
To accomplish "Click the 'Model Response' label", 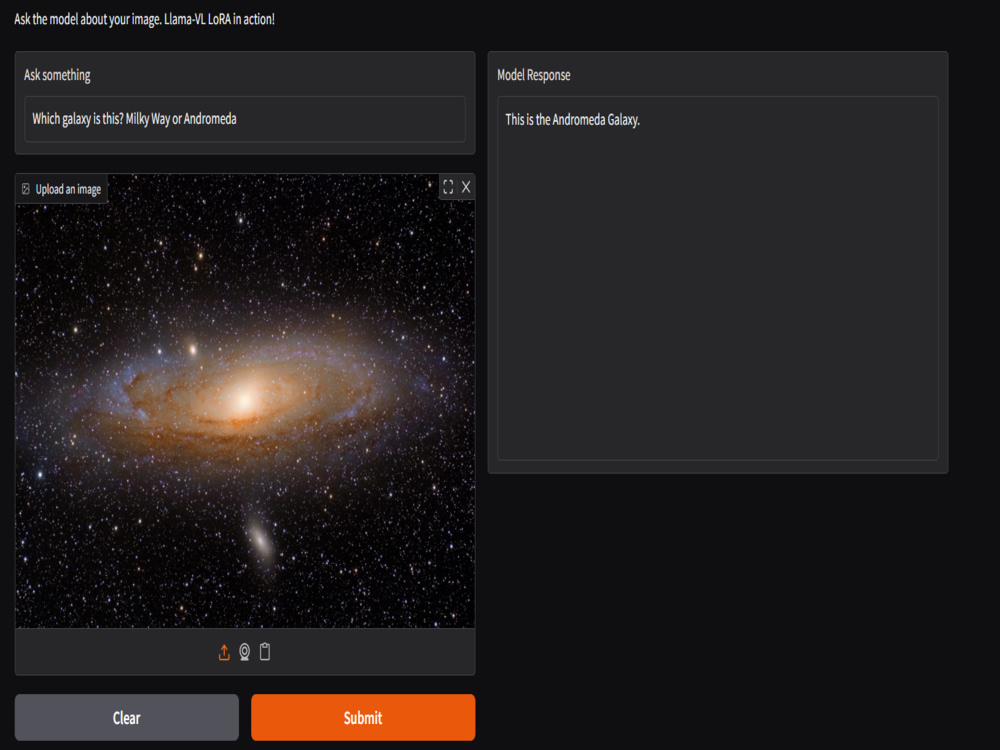I will click(x=534, y=75).
